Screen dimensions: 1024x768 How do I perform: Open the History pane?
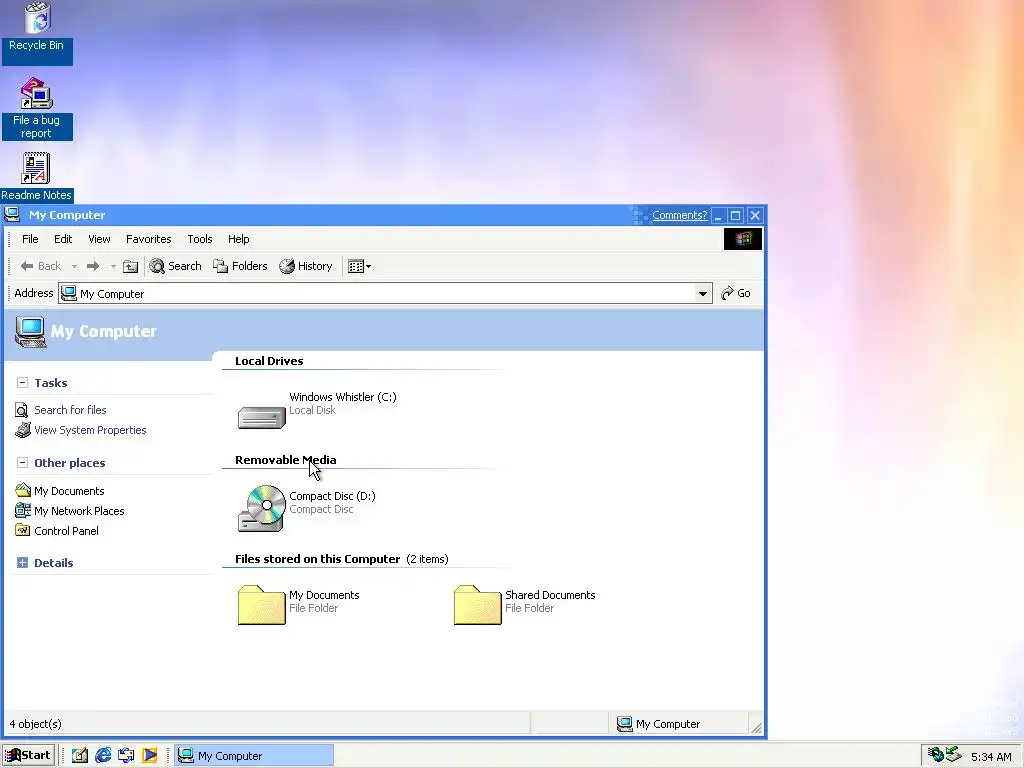coord(306,266)
